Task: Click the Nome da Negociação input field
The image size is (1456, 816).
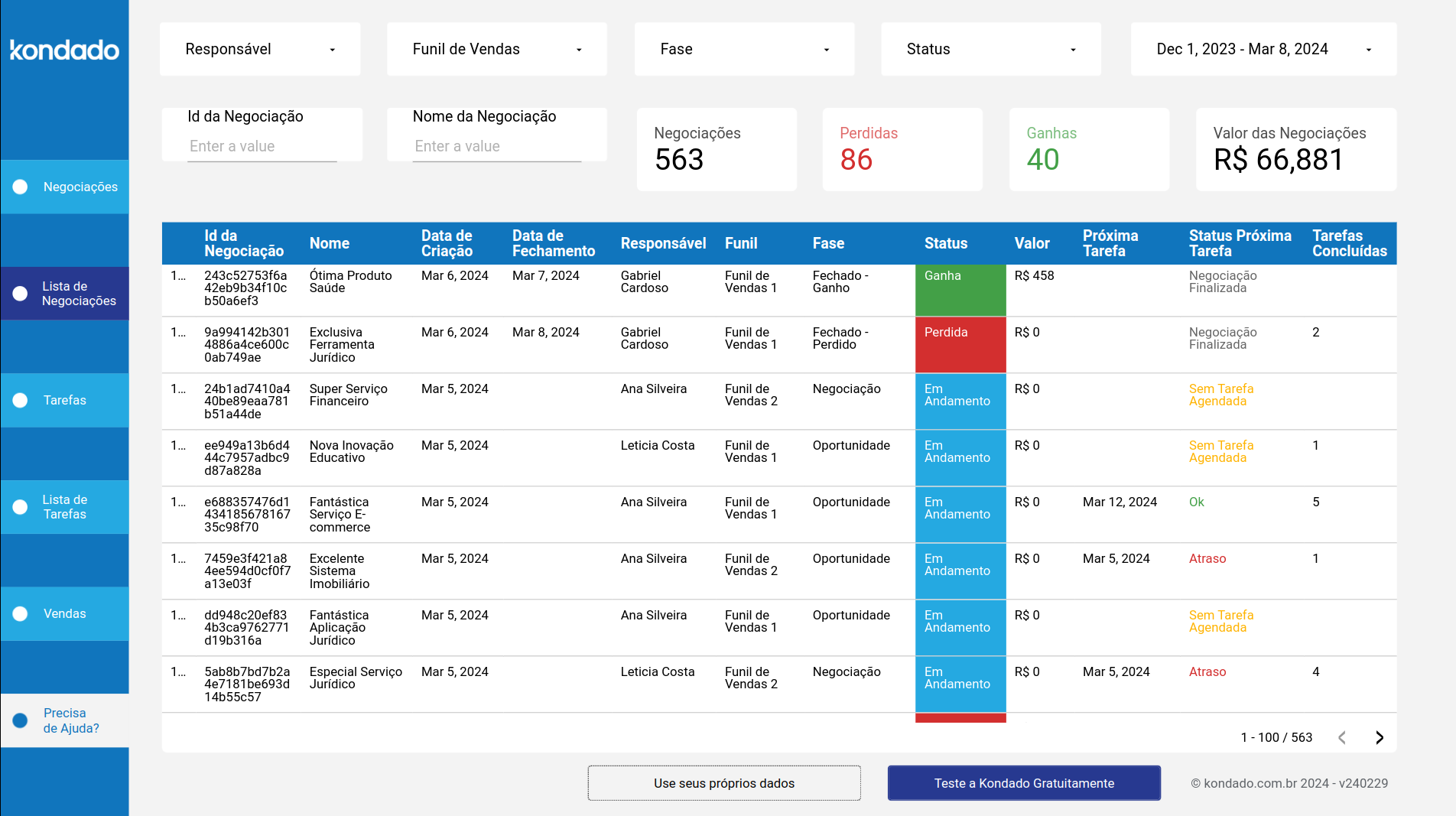Action: (x=497, y=146)
